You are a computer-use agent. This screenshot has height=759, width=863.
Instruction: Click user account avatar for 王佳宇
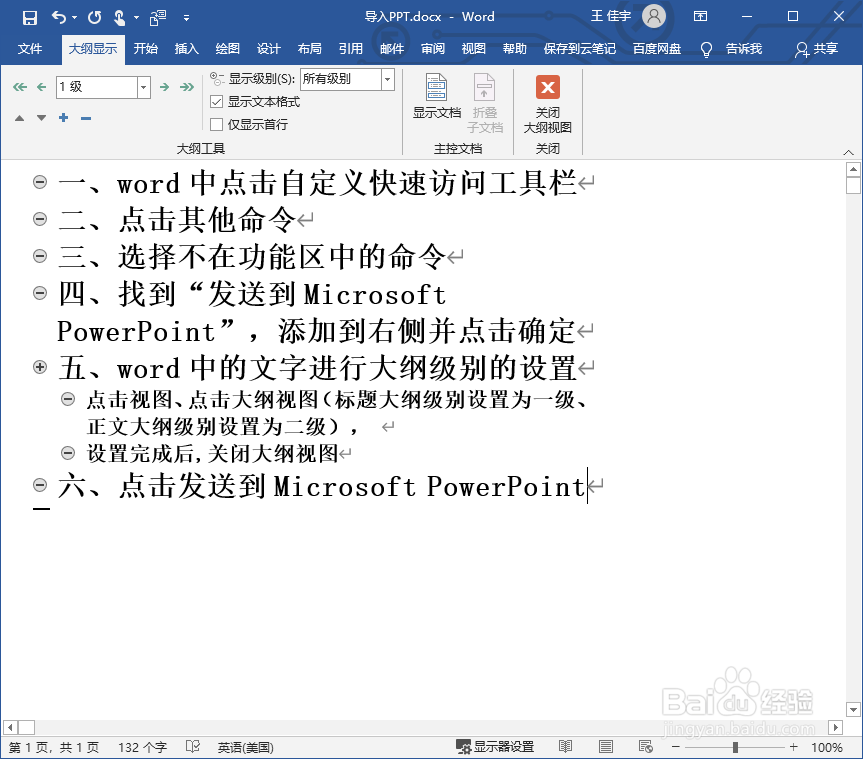[654, 17]
